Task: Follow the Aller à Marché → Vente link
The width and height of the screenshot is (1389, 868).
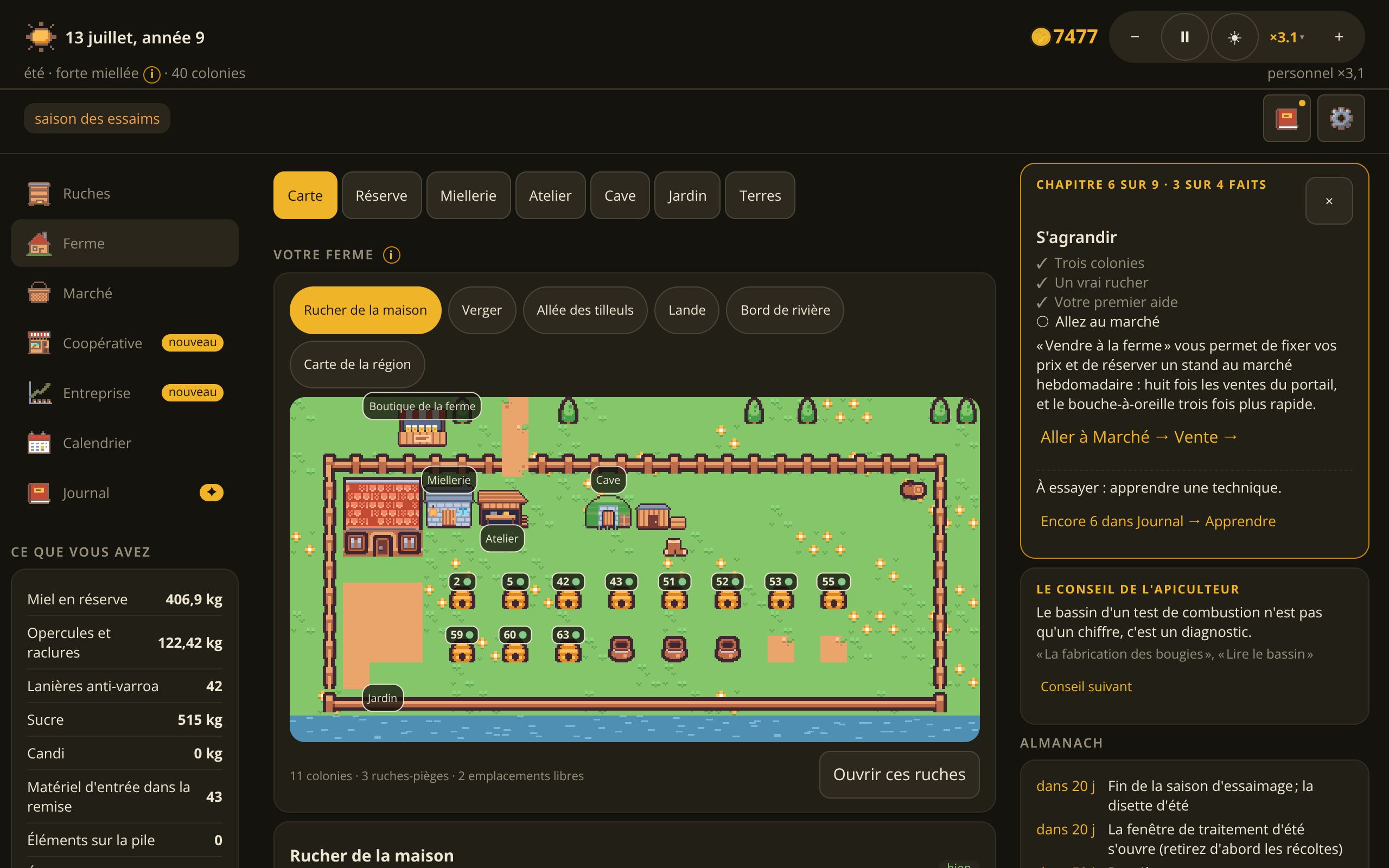Action: (1139, 437)
